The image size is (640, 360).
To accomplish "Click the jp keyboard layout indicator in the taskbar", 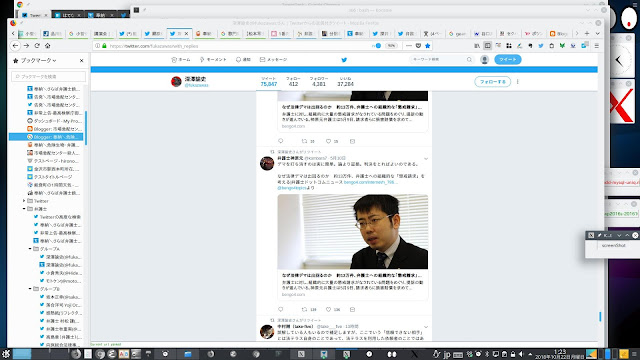I will [x=447, y=354].
